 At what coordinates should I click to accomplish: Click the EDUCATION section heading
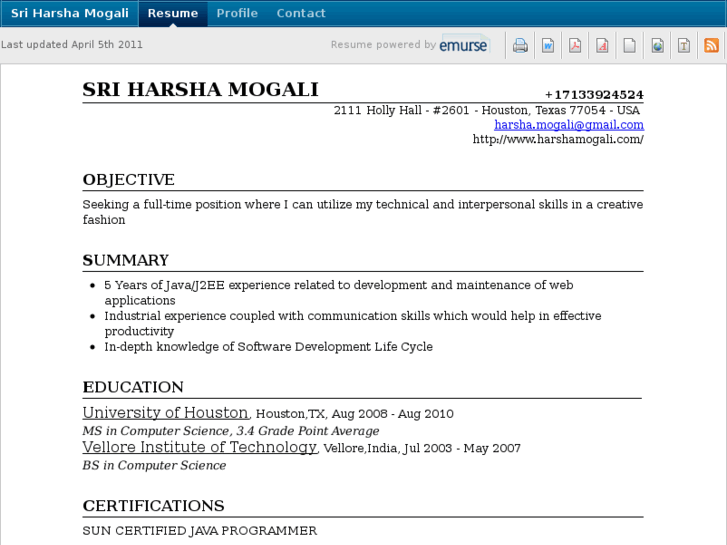tap(133, 387)
